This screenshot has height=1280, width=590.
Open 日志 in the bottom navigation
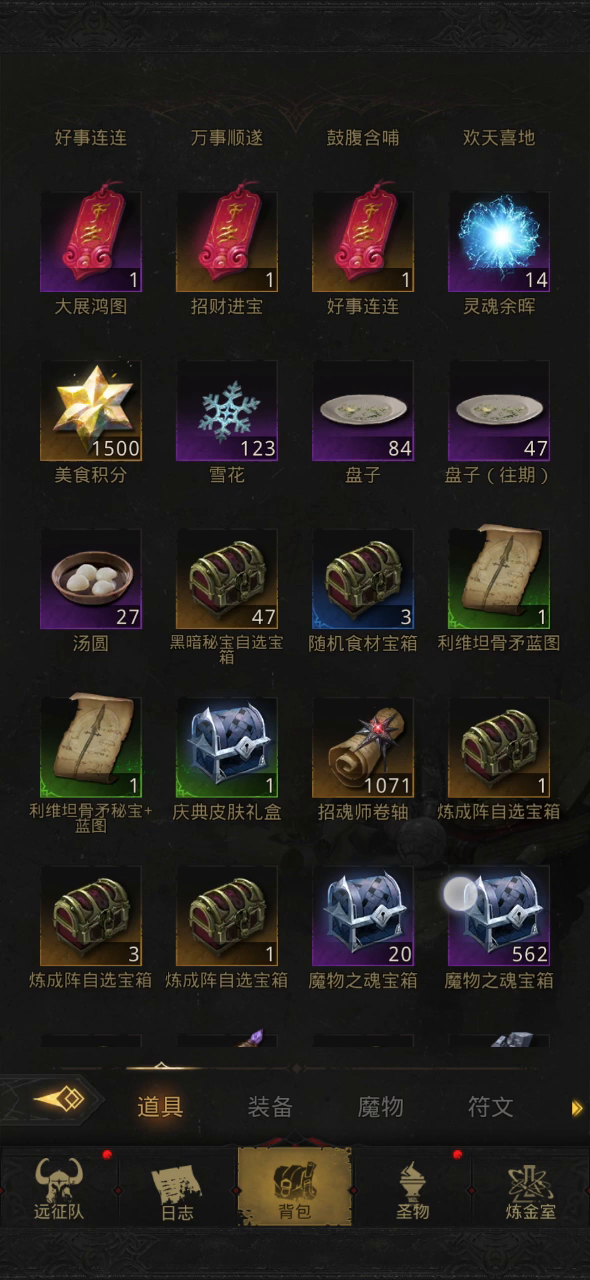click(177, 1188)
